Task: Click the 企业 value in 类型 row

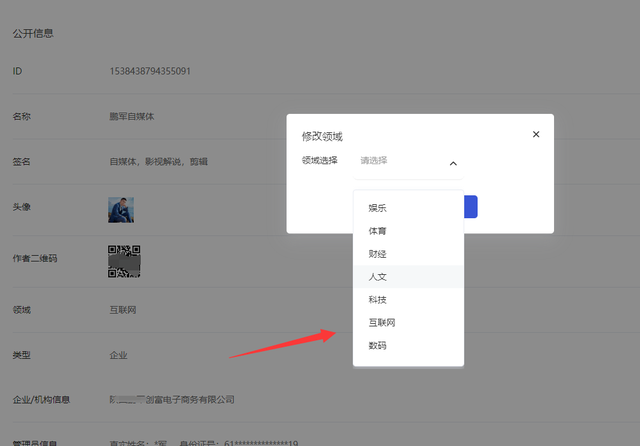Action: pyautogui.click(x=119, y=355)
